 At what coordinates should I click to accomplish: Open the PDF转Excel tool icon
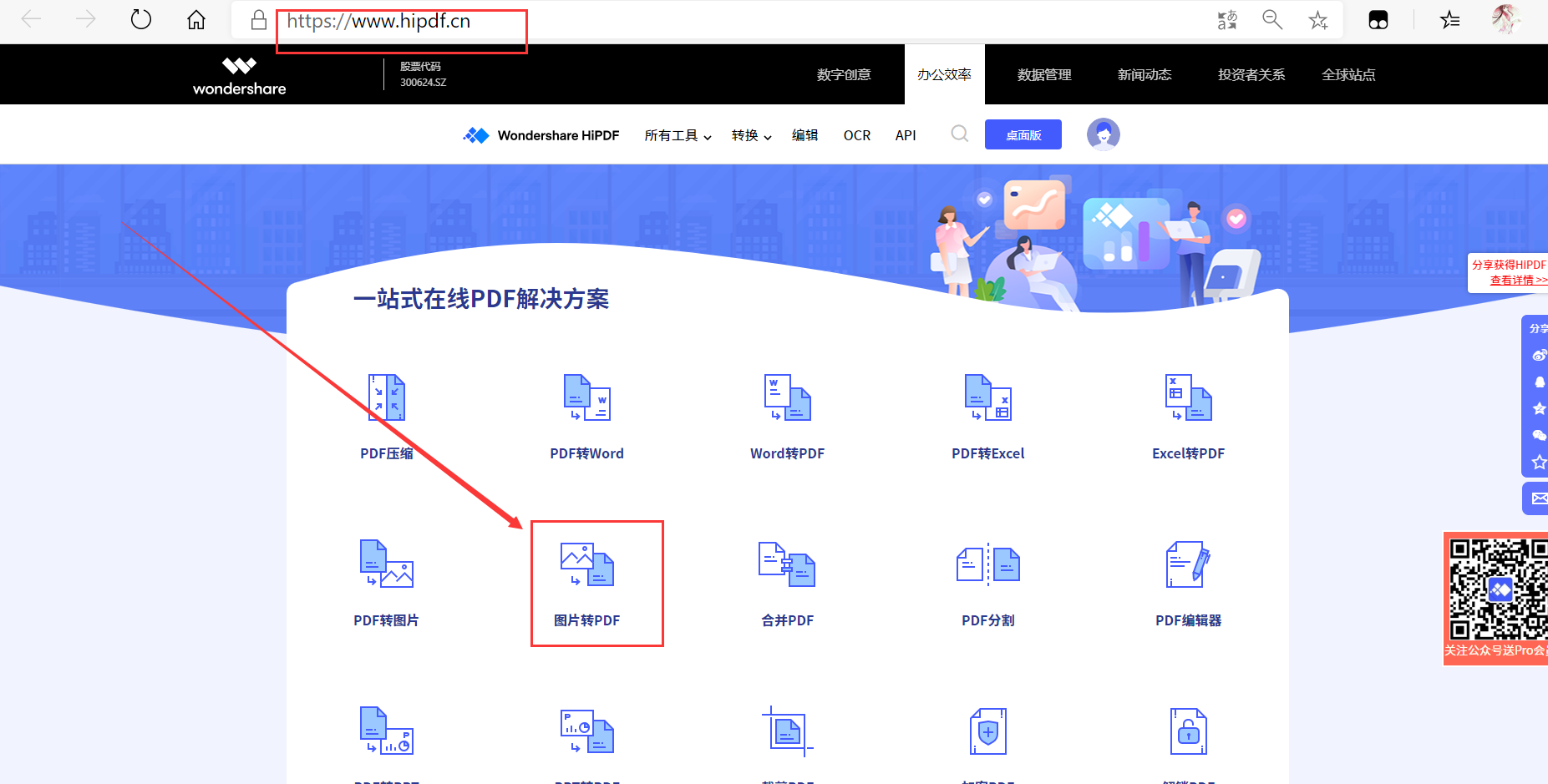(987, 398)
